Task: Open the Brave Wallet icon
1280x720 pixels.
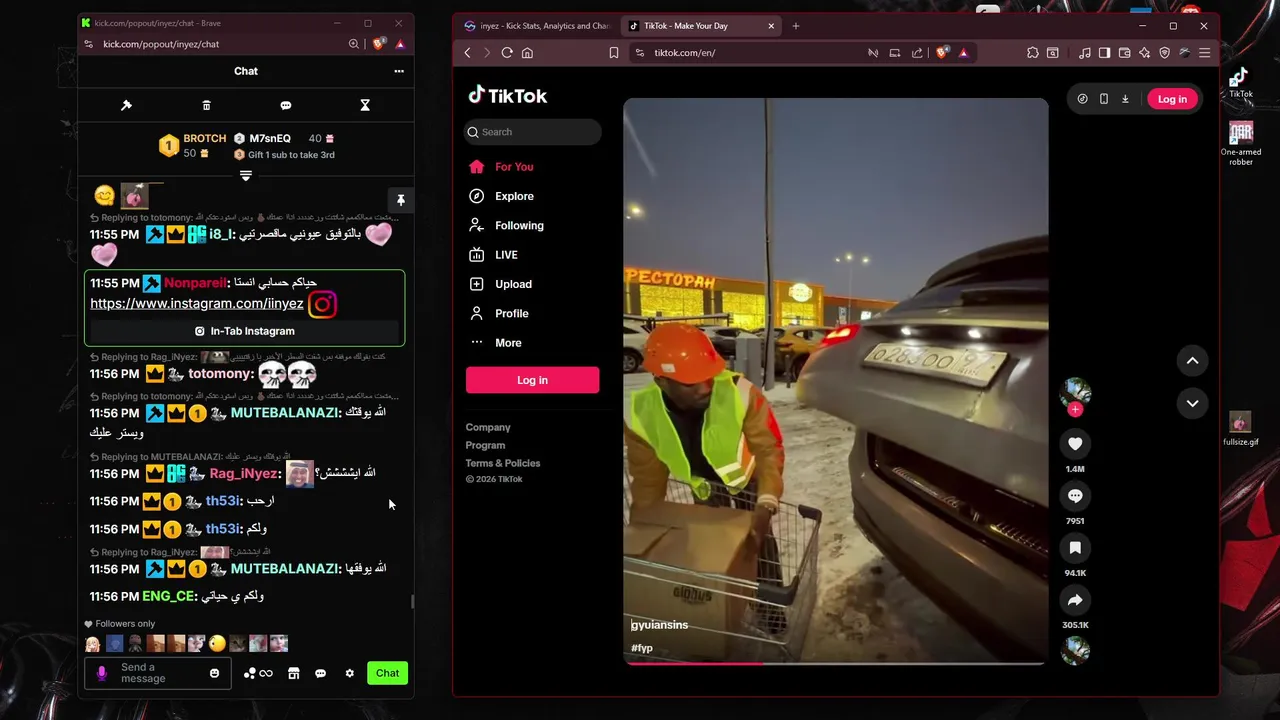Action: 1125,53
